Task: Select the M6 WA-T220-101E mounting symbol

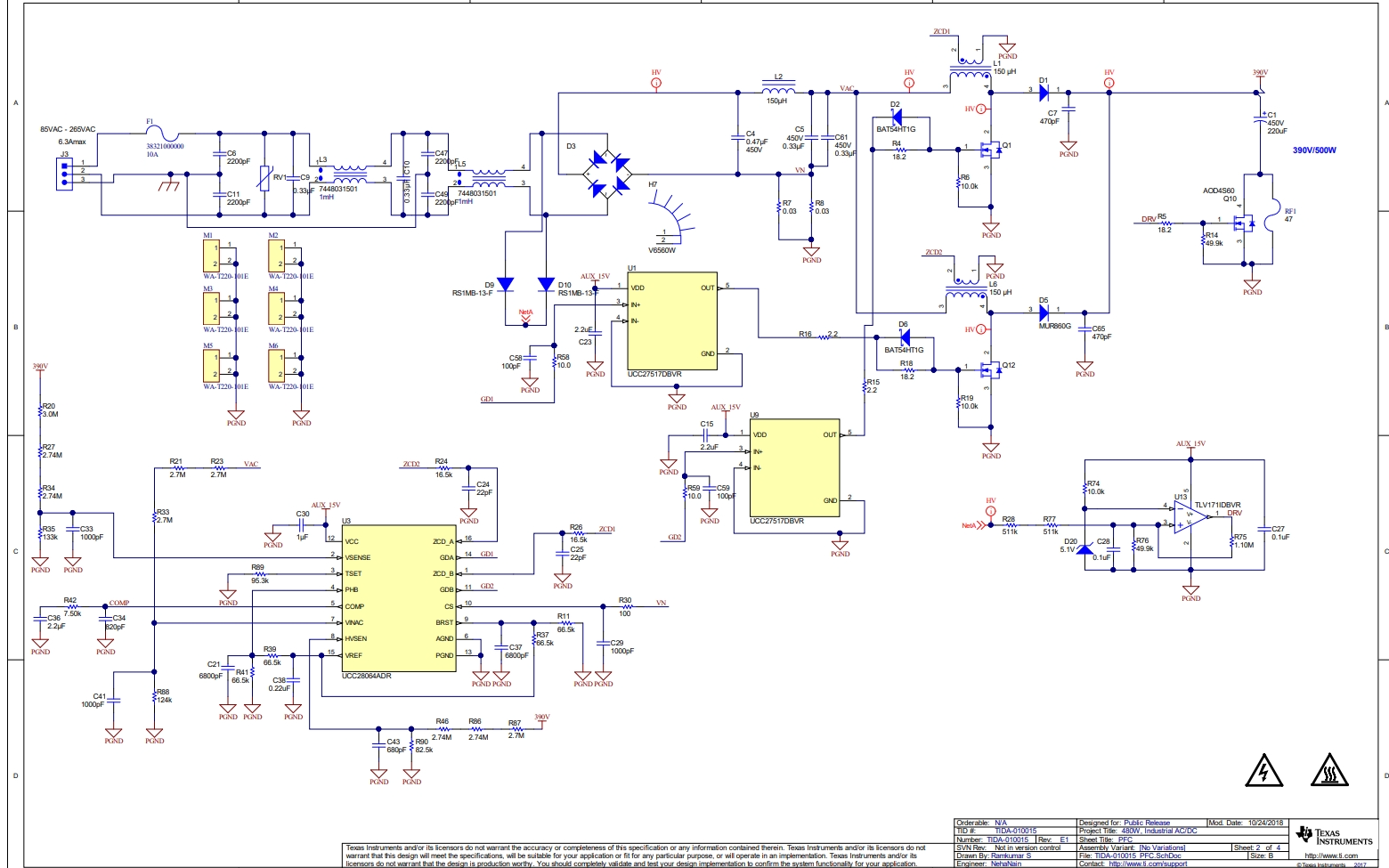Action: [277, 365]
